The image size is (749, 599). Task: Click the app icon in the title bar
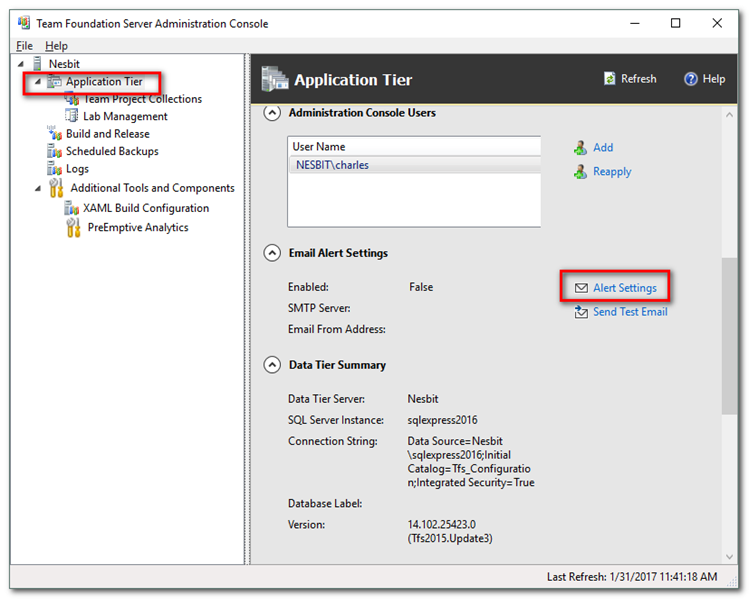point(24,23)
